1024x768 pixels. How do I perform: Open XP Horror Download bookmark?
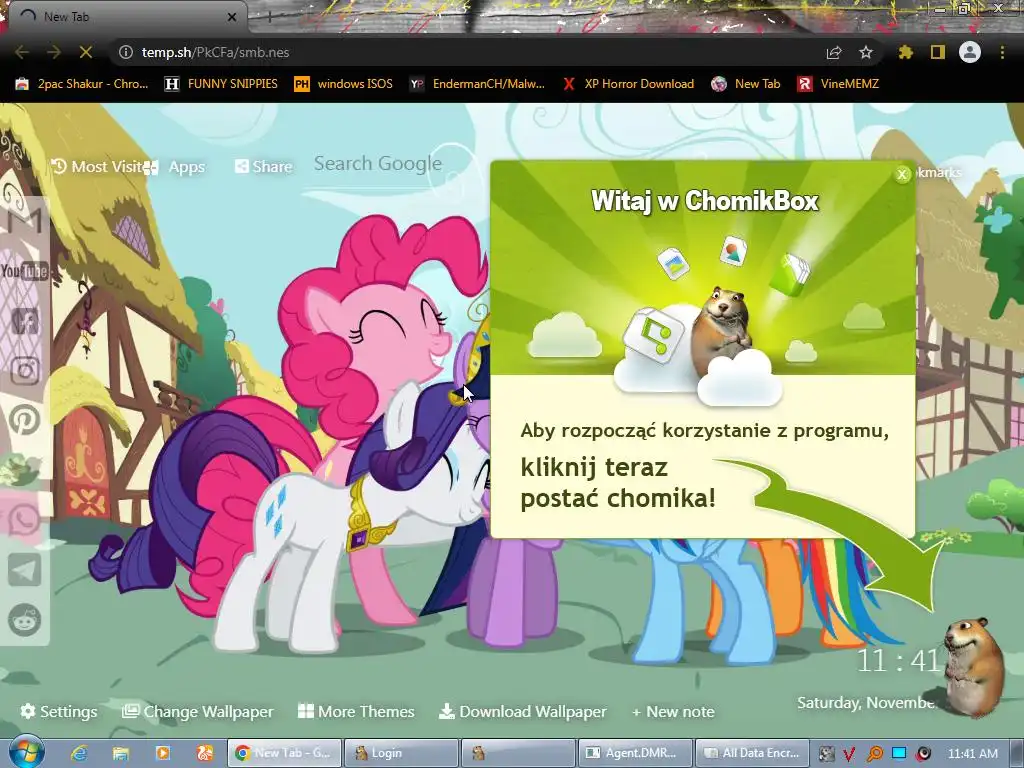(628, 84)
